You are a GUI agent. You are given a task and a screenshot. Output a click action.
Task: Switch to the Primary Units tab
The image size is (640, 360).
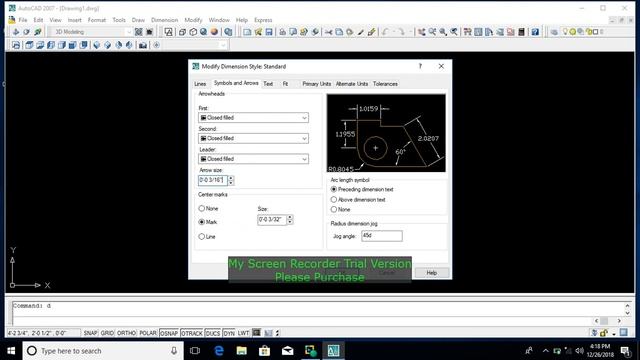tap(317, 84)
